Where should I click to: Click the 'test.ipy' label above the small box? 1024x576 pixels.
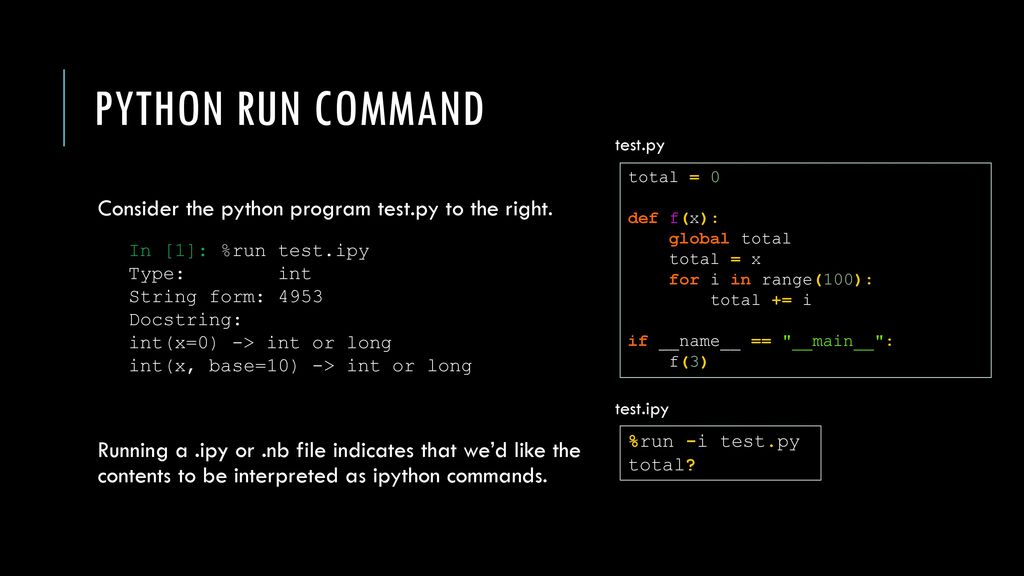(x=642, y=409)
